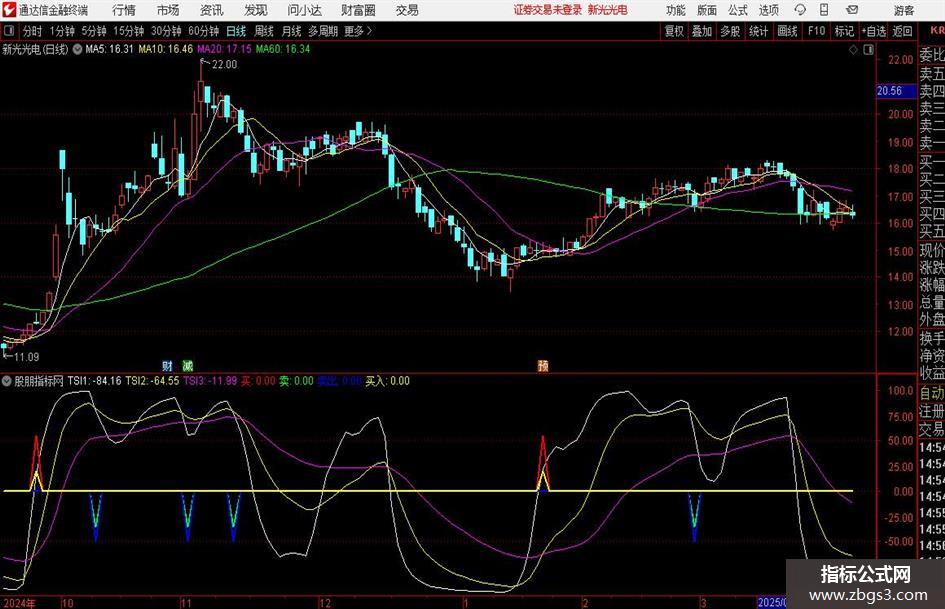Click the 标记 mark button
The image size is (945, 609).
point(844,31)
